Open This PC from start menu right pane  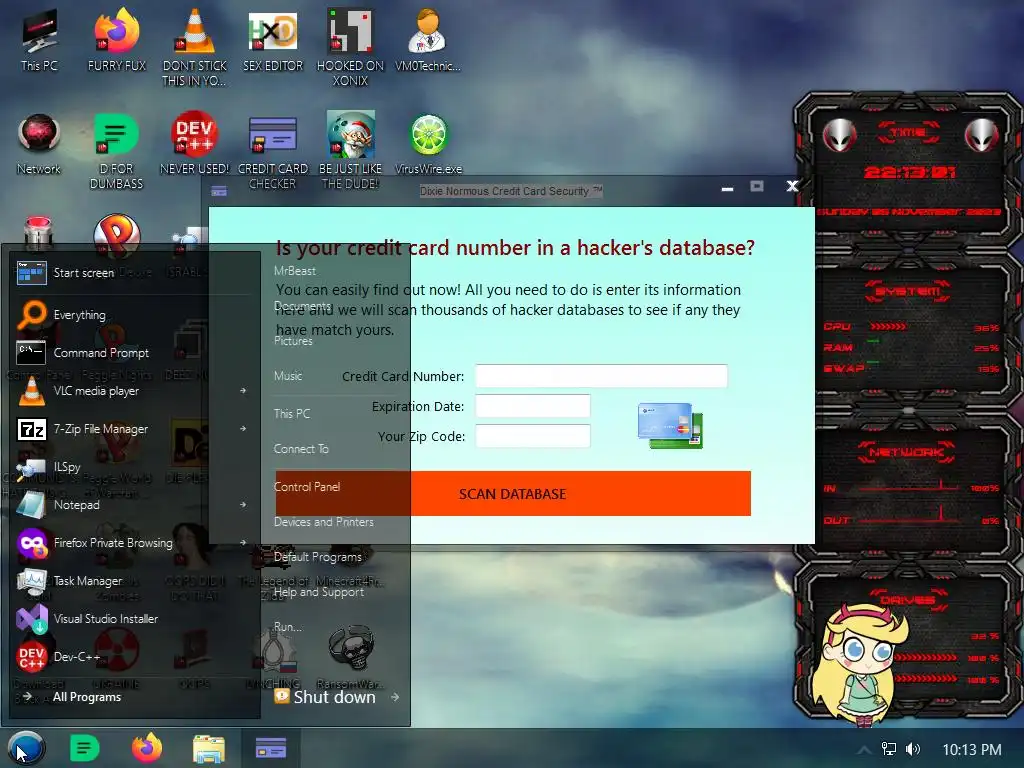292,413
